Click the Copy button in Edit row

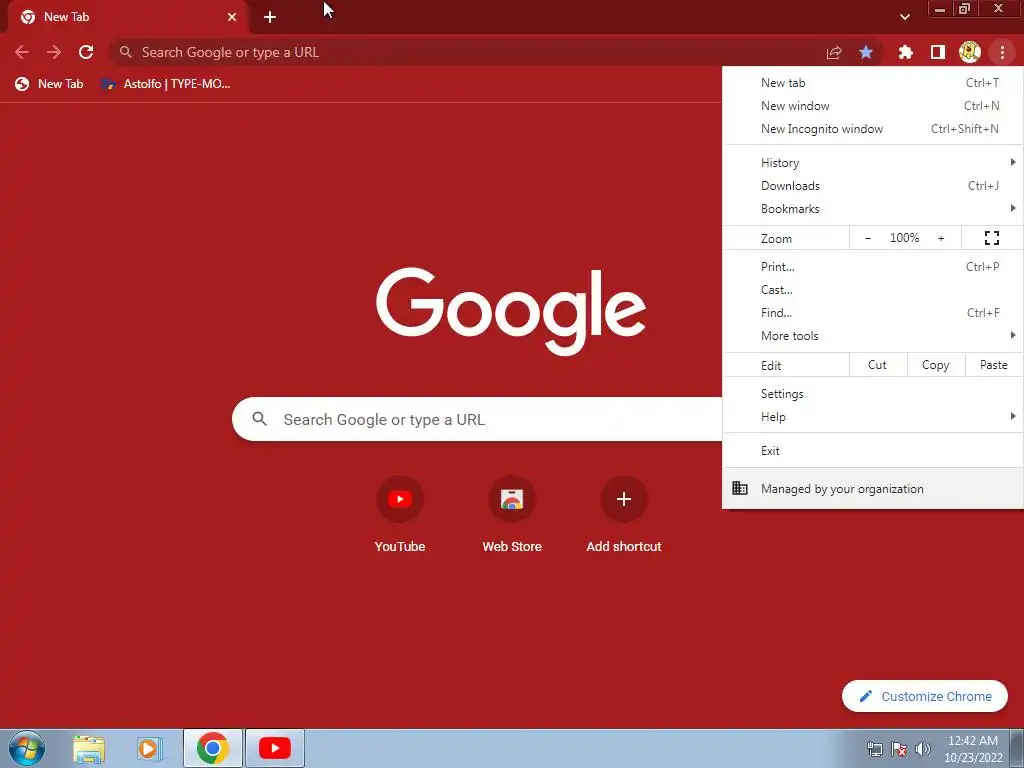pos(935,365)
